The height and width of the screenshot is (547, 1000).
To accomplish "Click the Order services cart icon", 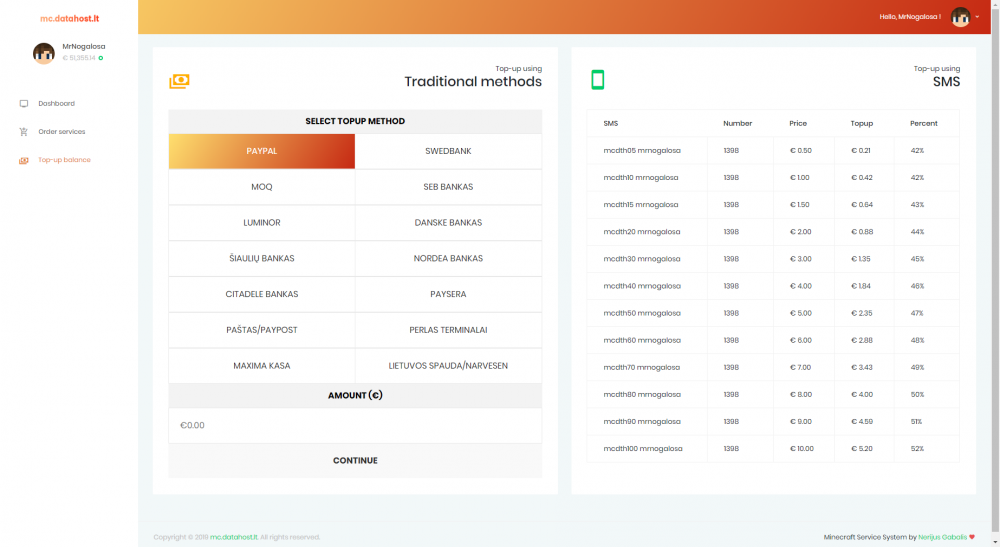I will pyautogui.click(x=24, y=131).
